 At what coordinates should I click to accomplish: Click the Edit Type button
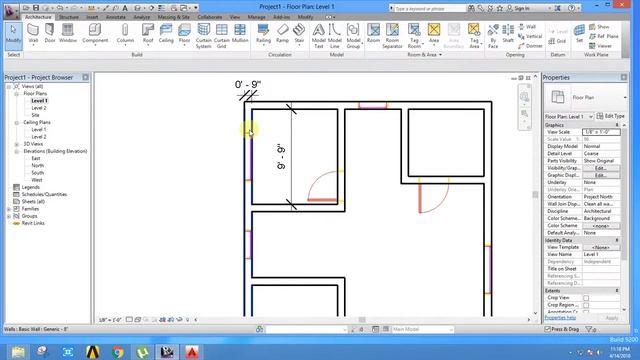pyautogui.click(x=611, y=116)
